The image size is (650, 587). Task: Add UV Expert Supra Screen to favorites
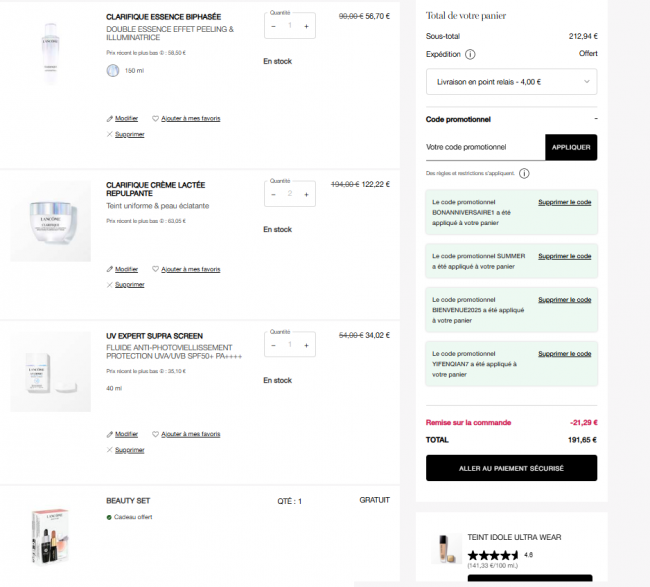[x=186, y=434]
